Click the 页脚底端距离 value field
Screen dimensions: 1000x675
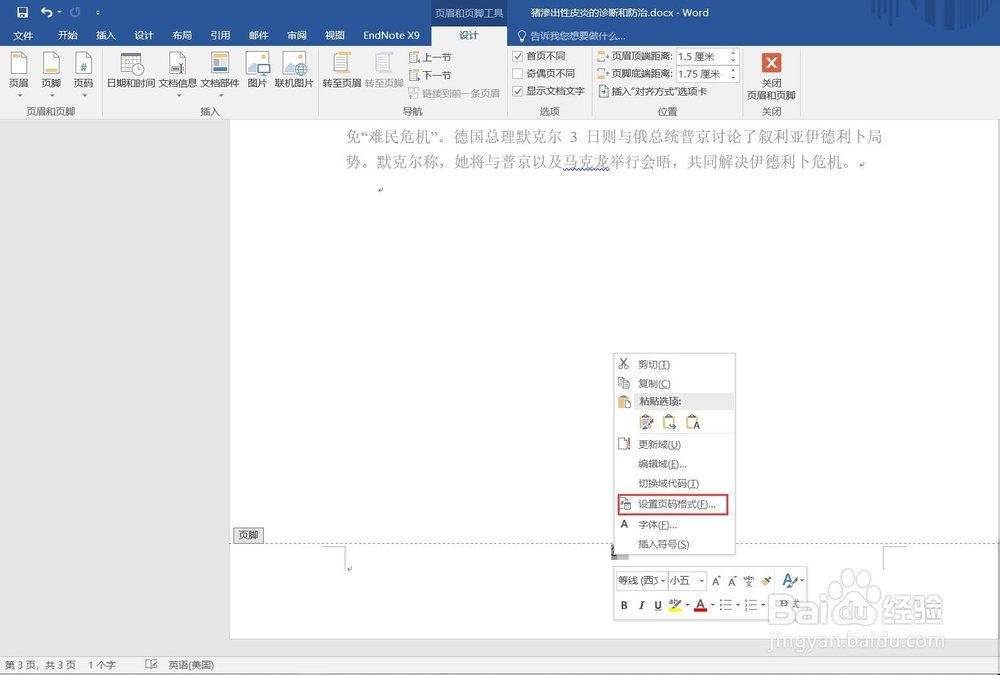click(701, 74)
